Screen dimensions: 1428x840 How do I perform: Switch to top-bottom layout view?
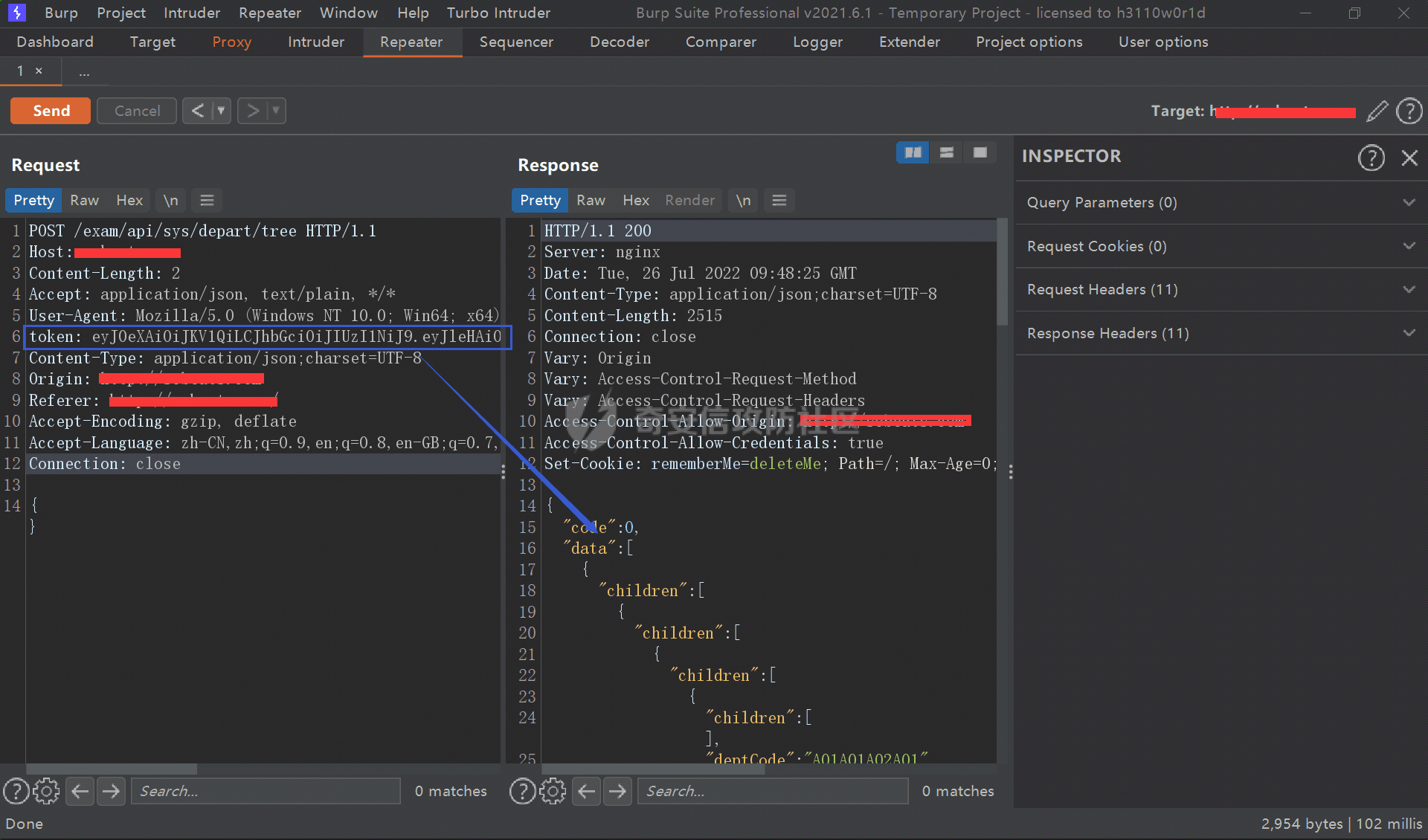click(946, 152)
